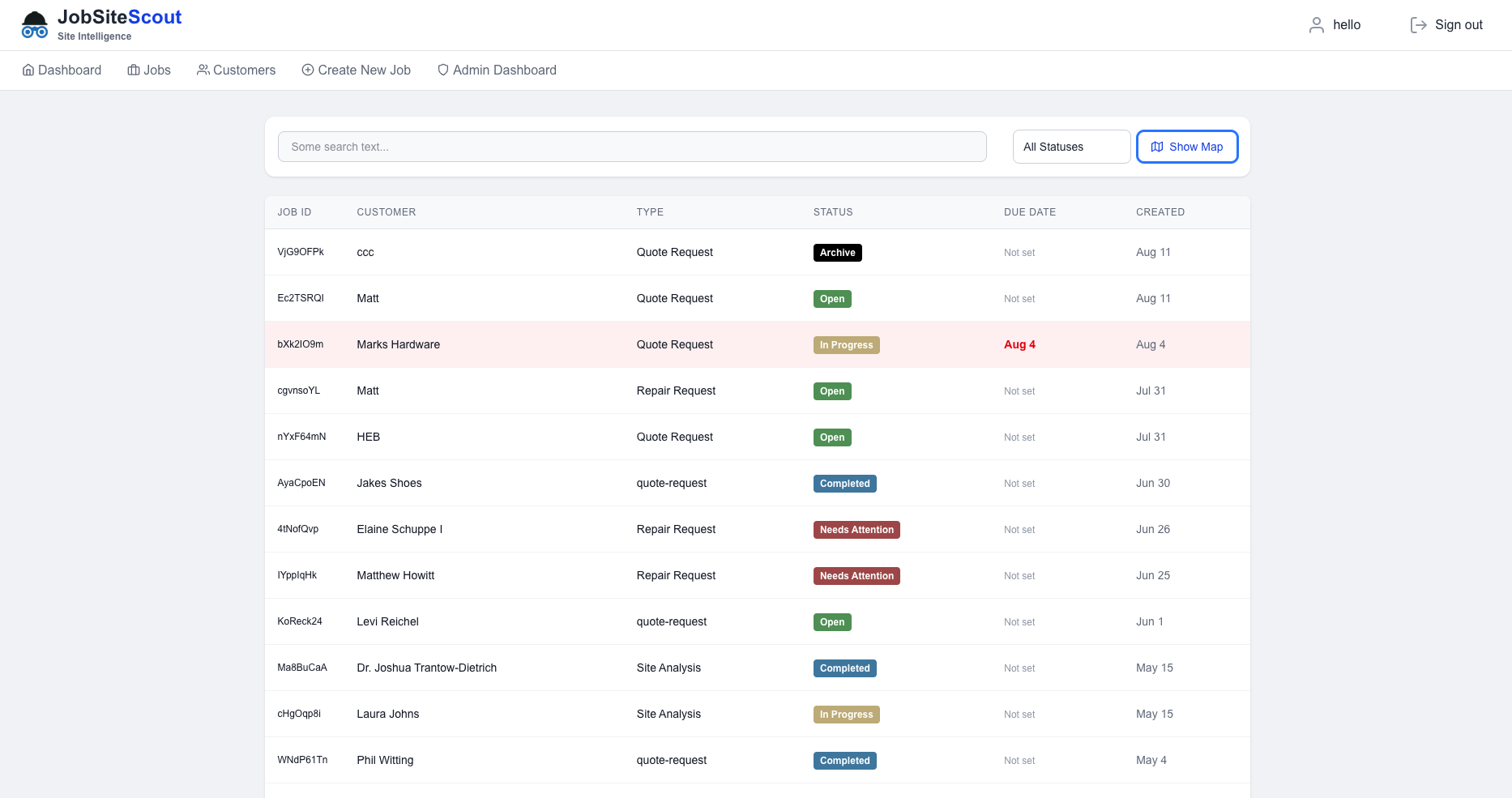
Task: Toggle the Archive status badge for job VjG9OFPk
Action: [837, 252]
